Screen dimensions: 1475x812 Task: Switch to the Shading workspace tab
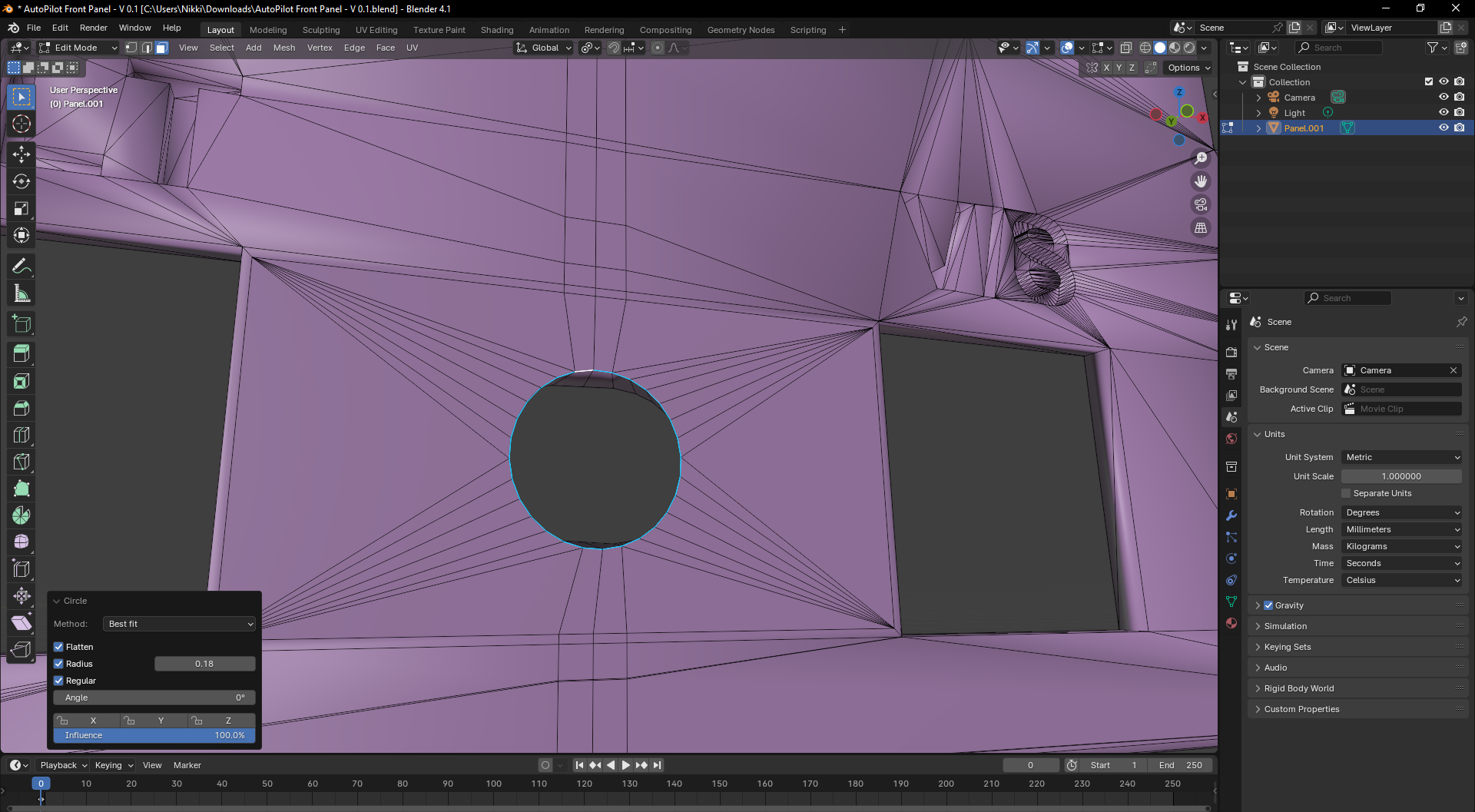pos(497,30)
